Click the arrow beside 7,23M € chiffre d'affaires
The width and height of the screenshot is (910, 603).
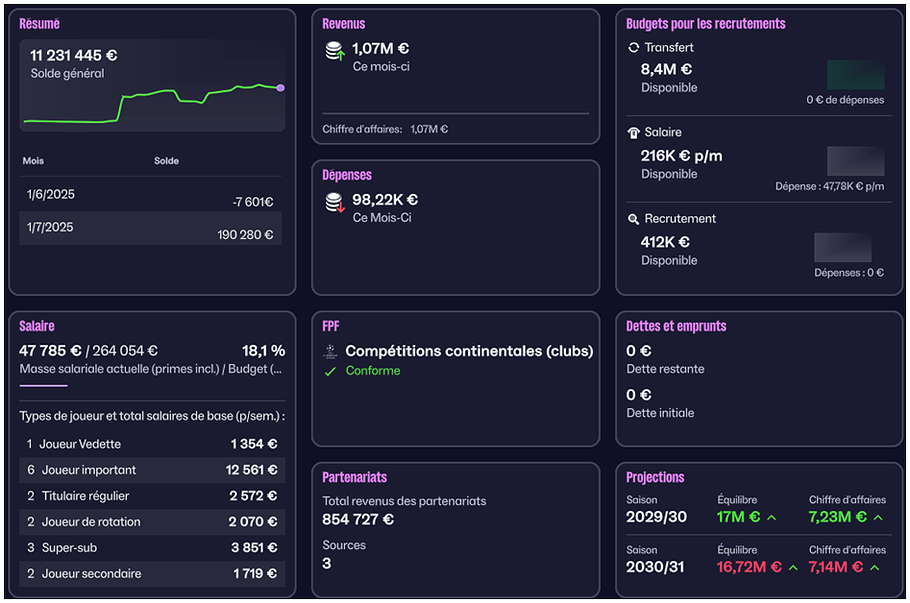(878, 518)
